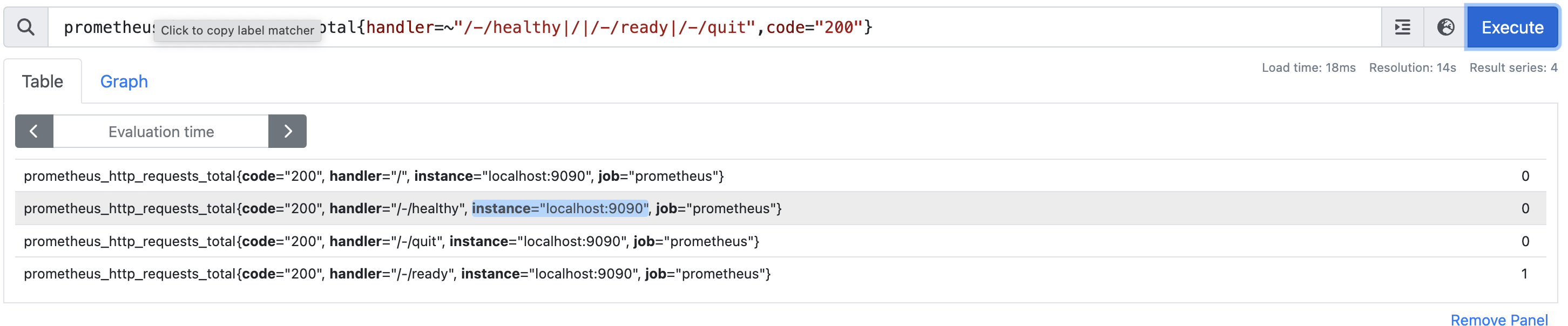Viewport: 1568px width, 326px height.
Task: Switch to the Graph tab
Action: [124, 81]
